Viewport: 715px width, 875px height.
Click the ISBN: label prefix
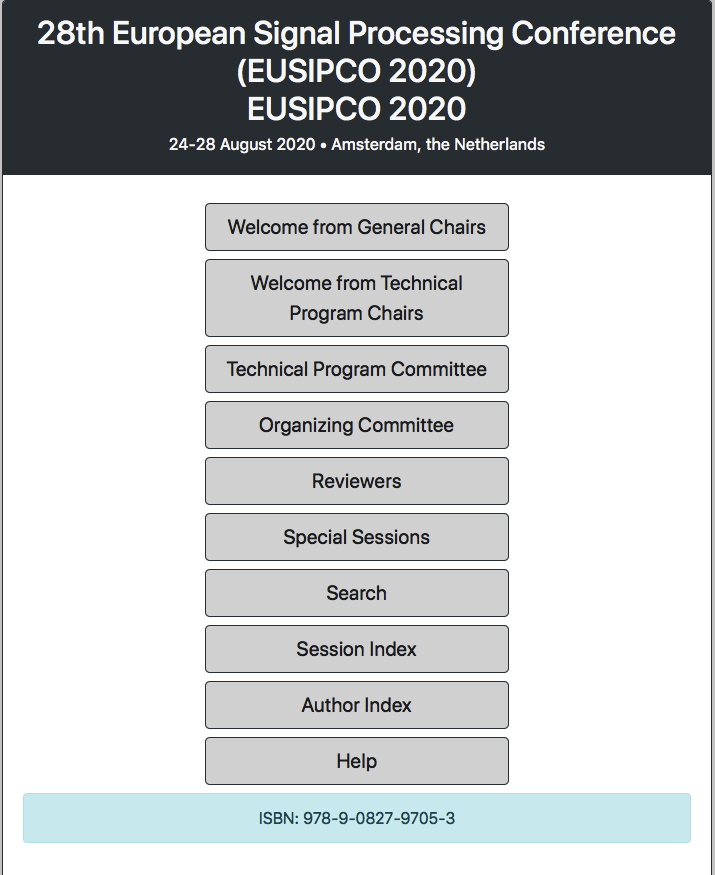pyautogui.click(x=279, y=819)
